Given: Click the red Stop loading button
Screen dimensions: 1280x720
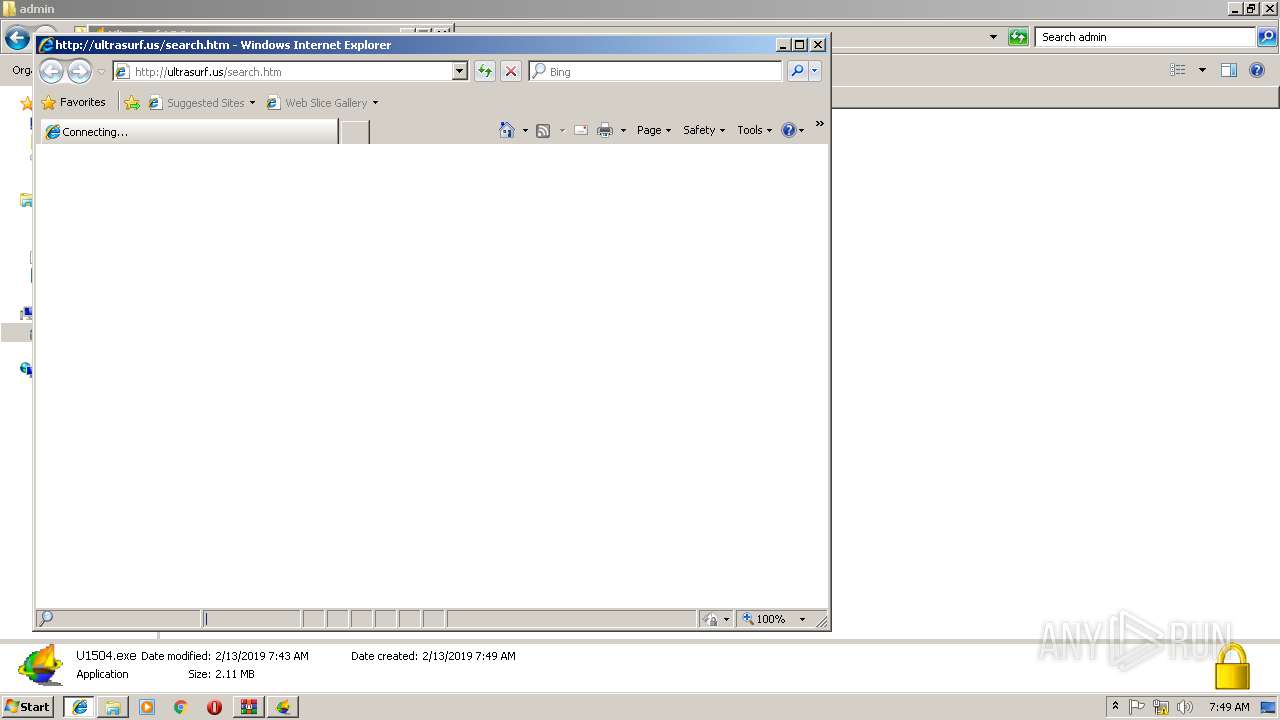Looking at the screenshot, I should coord(511,72).
